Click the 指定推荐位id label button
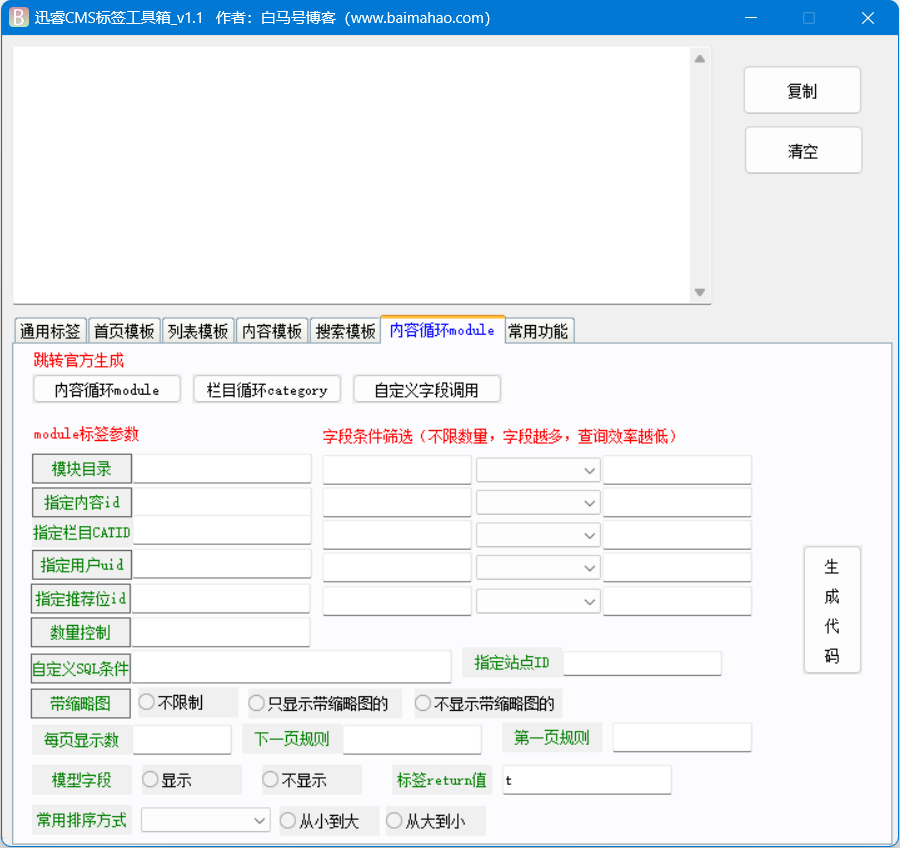 [81, 599]
